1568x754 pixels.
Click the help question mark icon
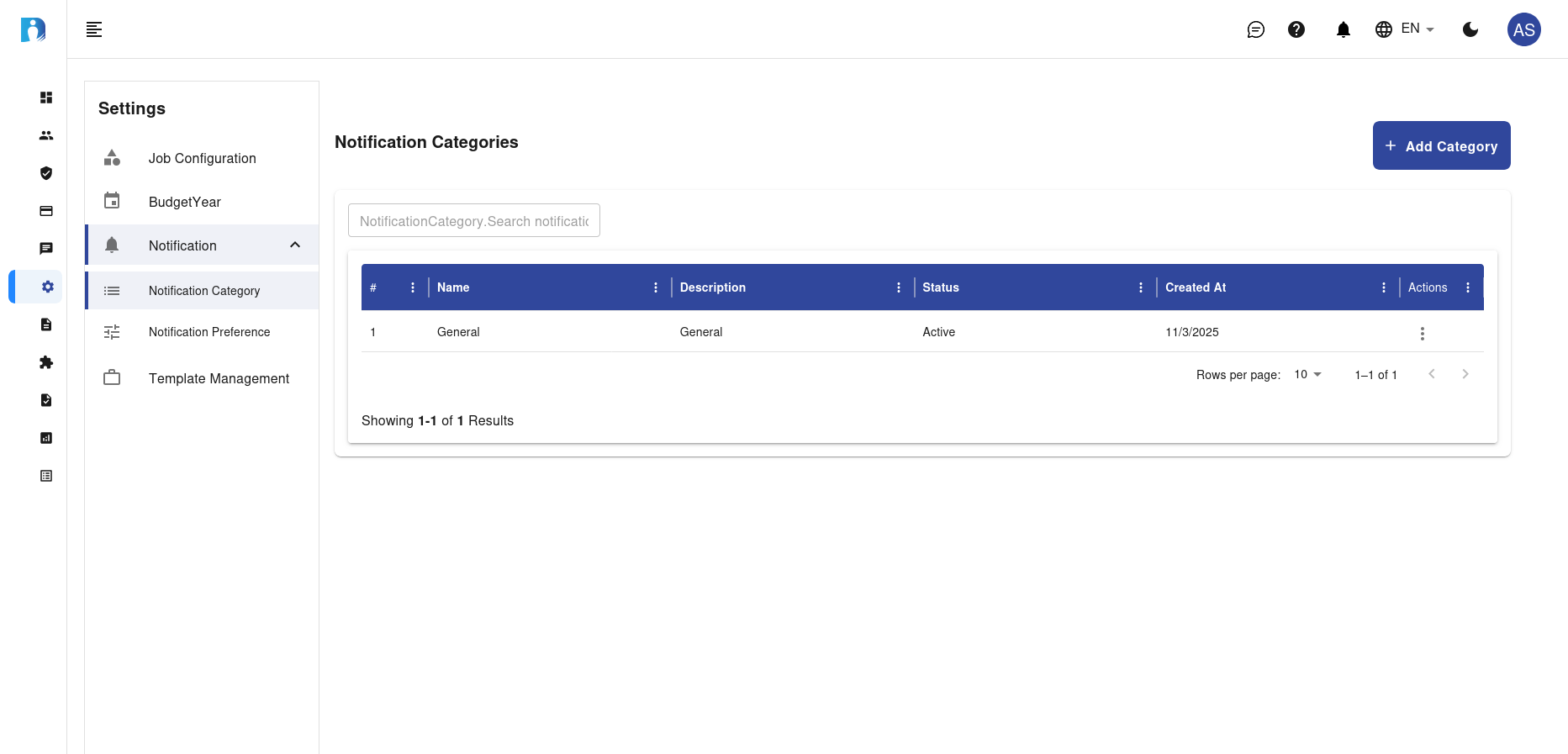[1296, 30]
